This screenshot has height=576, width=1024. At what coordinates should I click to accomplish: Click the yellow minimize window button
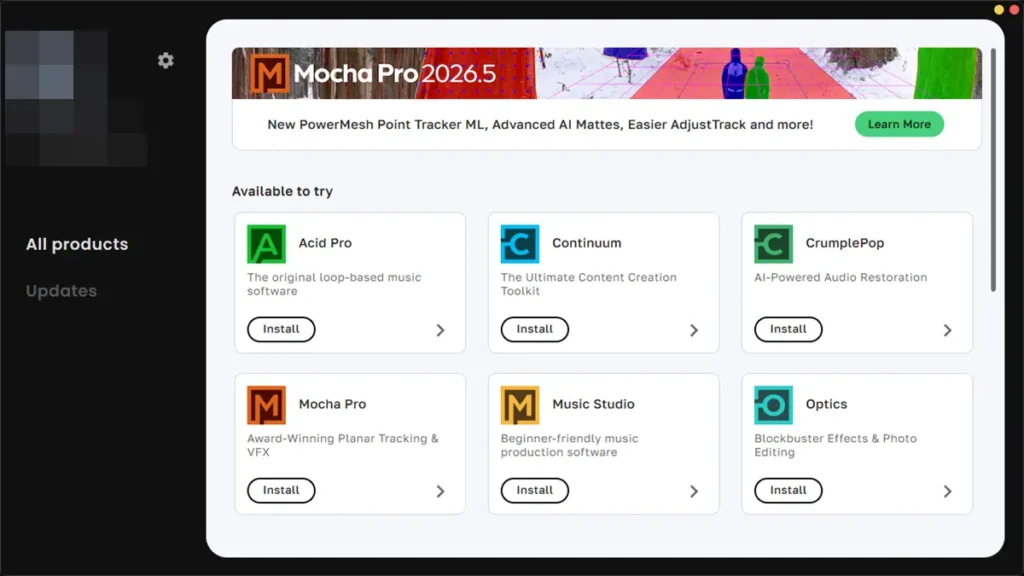point(999,9)
